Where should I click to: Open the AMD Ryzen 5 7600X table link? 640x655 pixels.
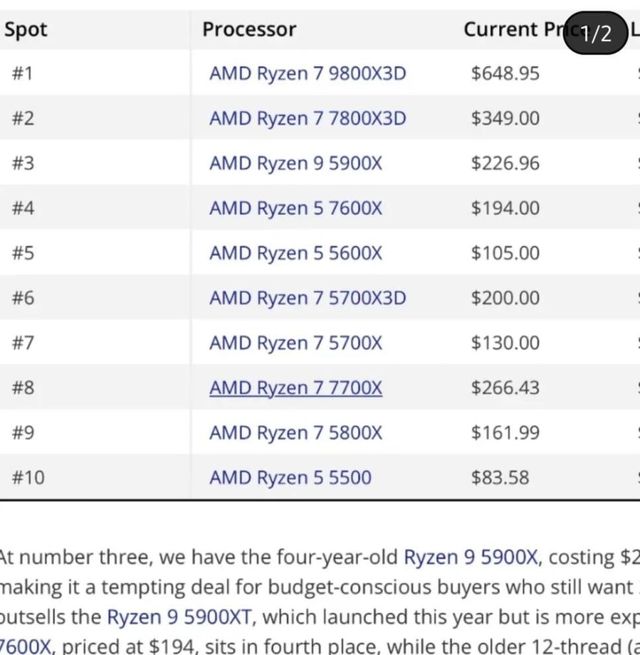tap(295, 208)
